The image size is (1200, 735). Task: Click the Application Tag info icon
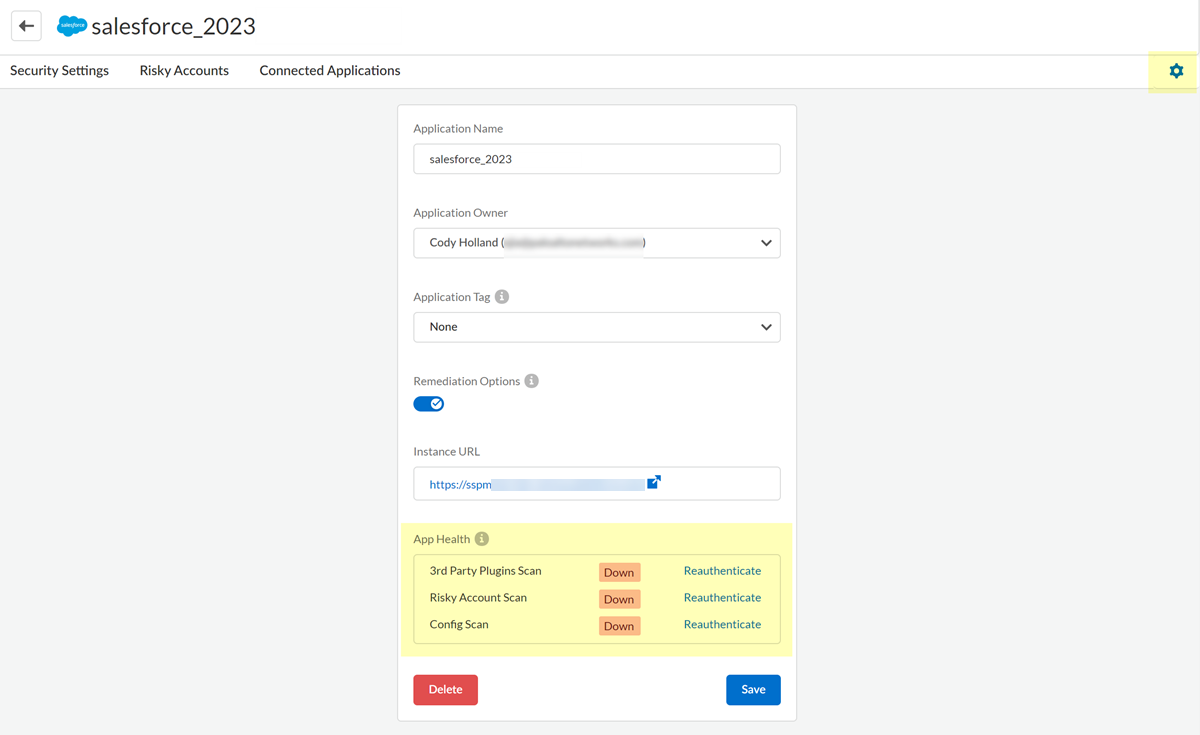pyautogui.click(x=502, y=297)
